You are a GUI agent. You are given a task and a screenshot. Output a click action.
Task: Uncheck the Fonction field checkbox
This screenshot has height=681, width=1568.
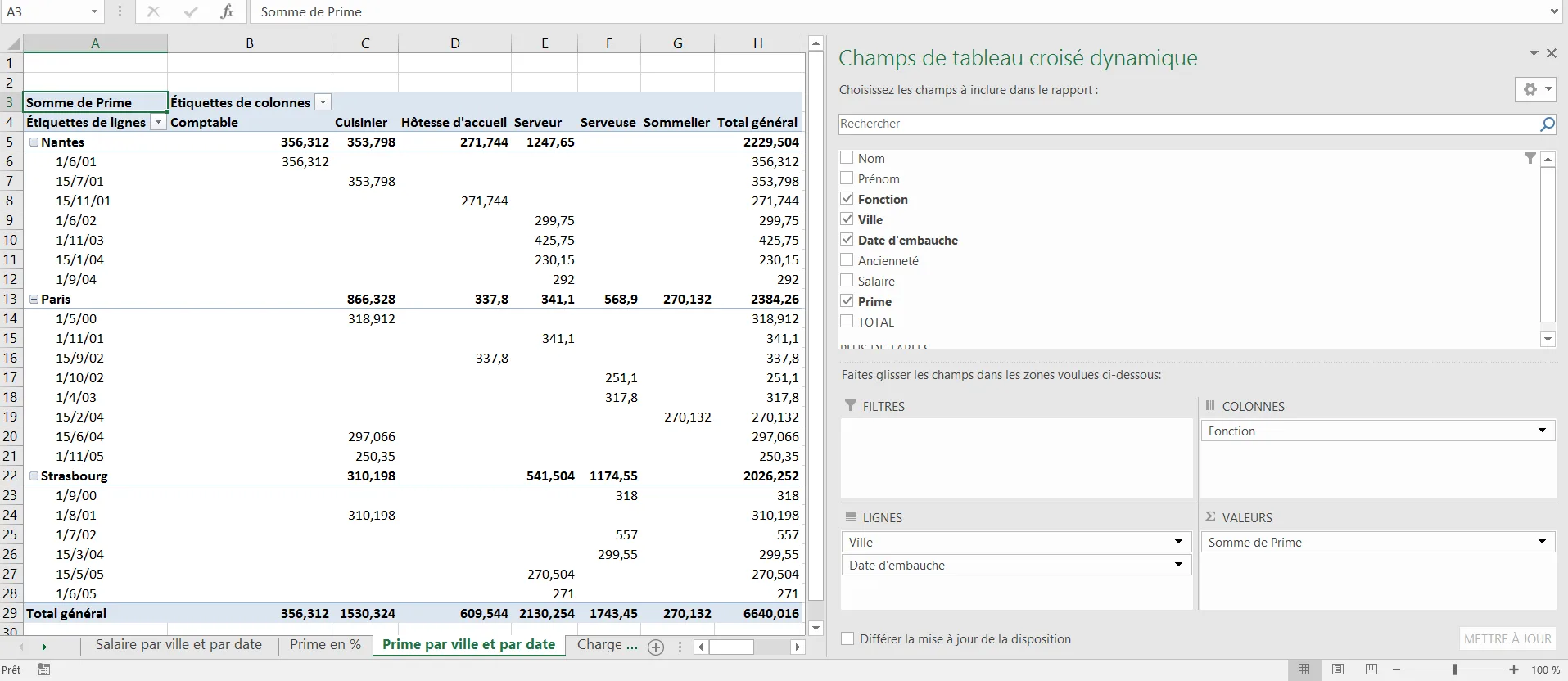coord(847,198)
